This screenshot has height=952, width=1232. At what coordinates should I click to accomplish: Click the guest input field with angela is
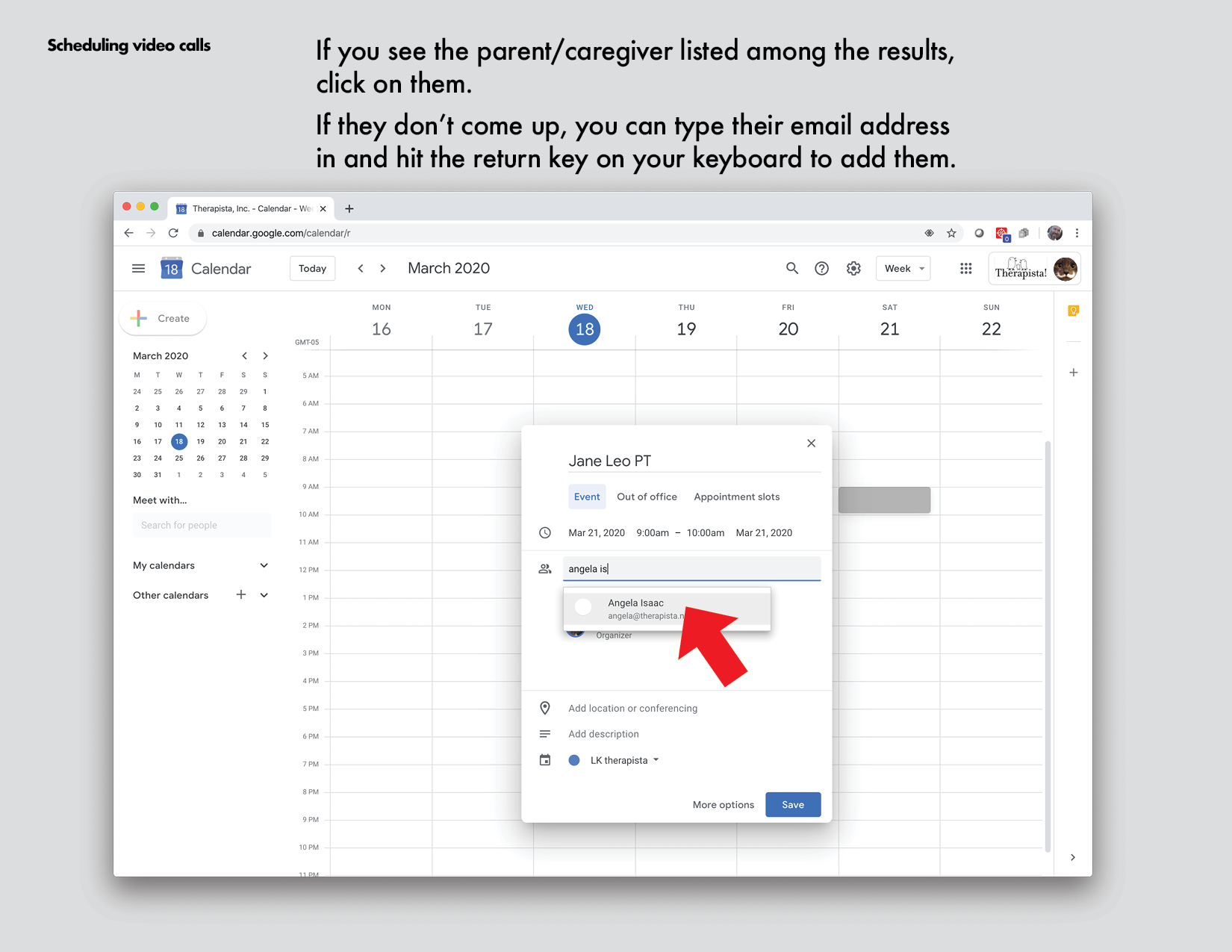[x=691, y=568]
